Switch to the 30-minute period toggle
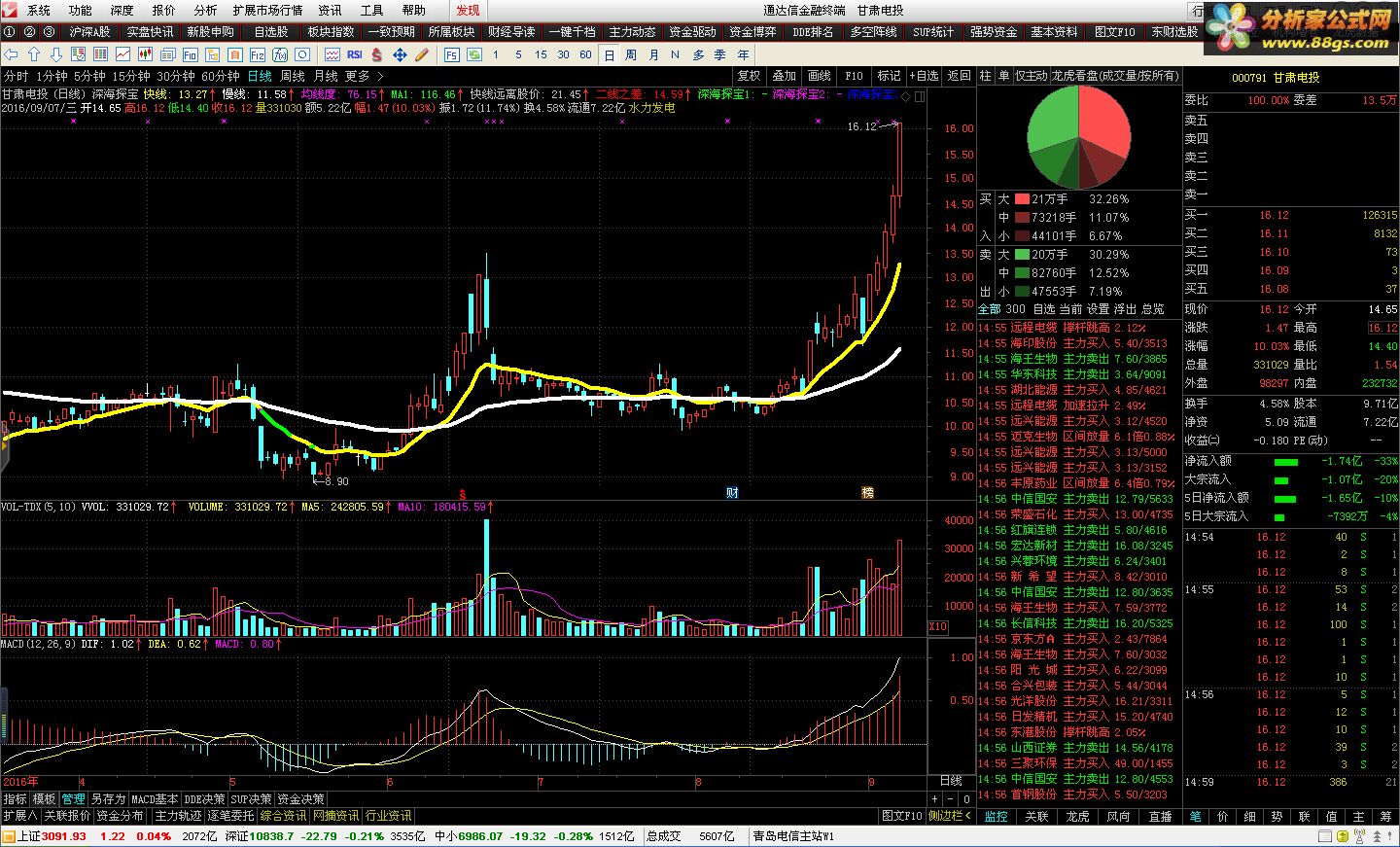The height and width of the screenshot is (847, 1400). click(563, 54)
